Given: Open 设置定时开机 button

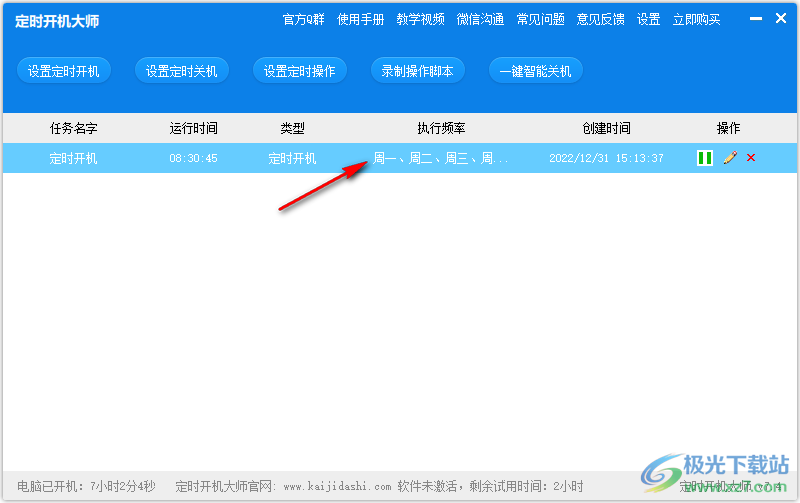Looking at the screenshot, I should [64, 70].
